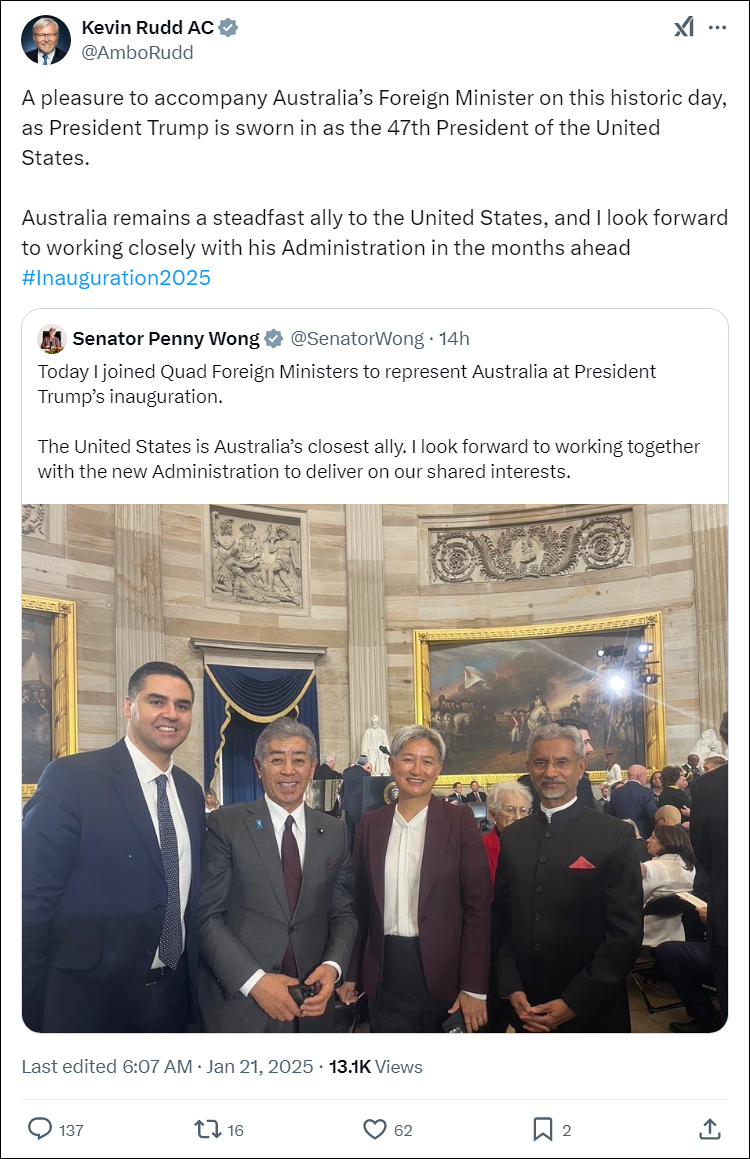Click the Grok icon at top right
Viewport: 750px width, 1159px height.
point(684,28)
